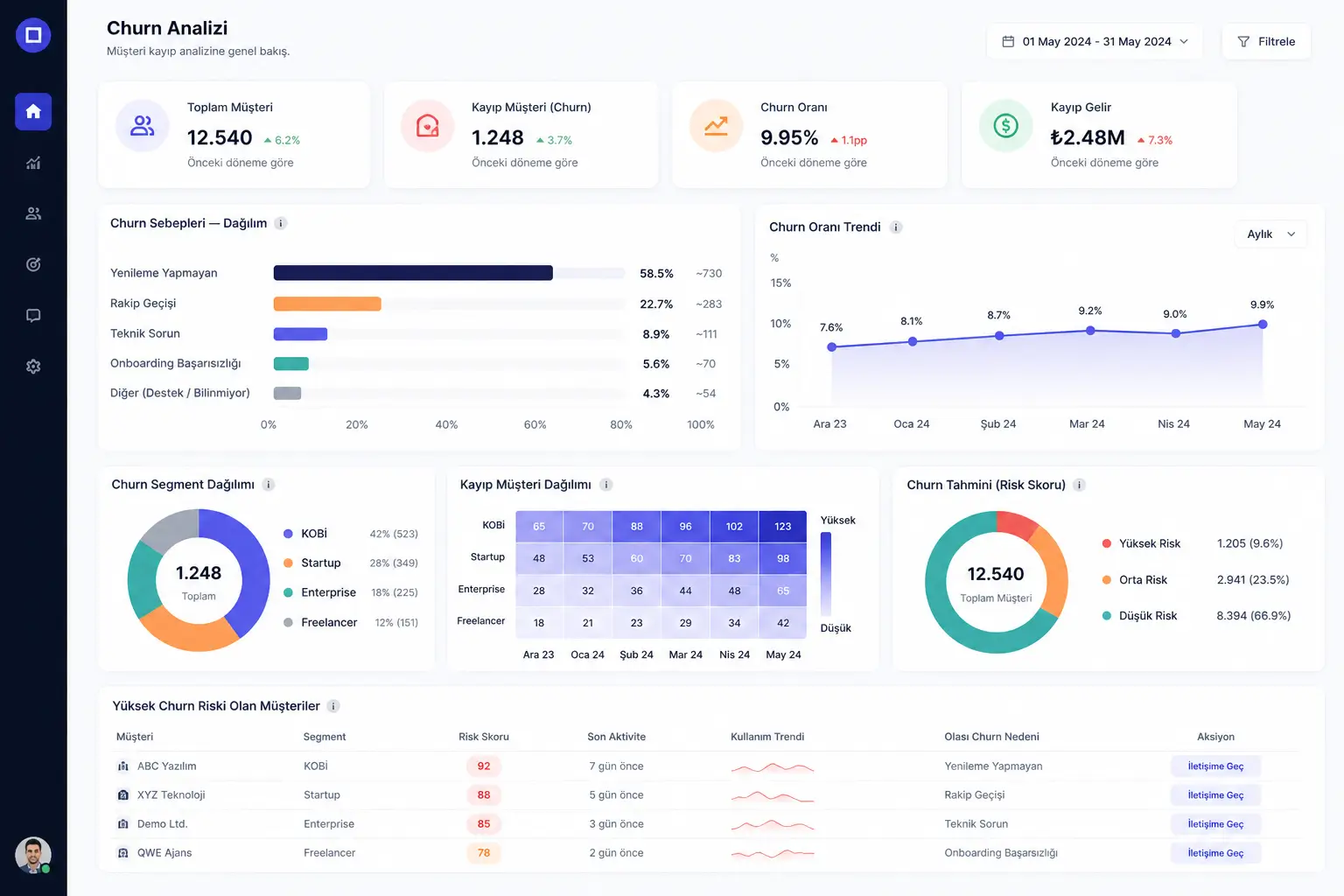This screenshot has width=1344, height=896.
Task: Open the customers sidebar icon
Action: point(33,213)
